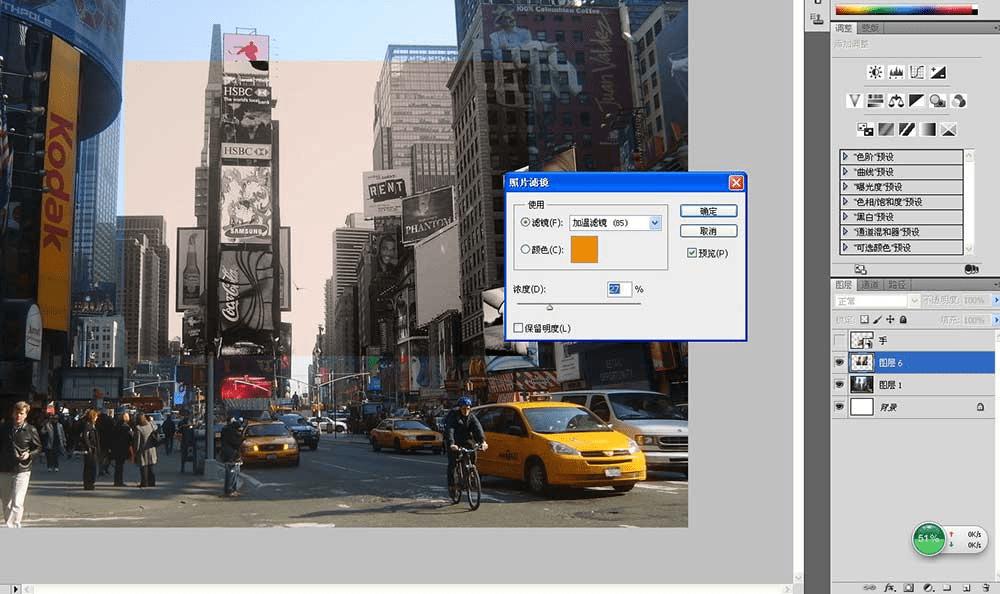
Task: Select the 滤镜(F) radio button
Action: [525, 222]
